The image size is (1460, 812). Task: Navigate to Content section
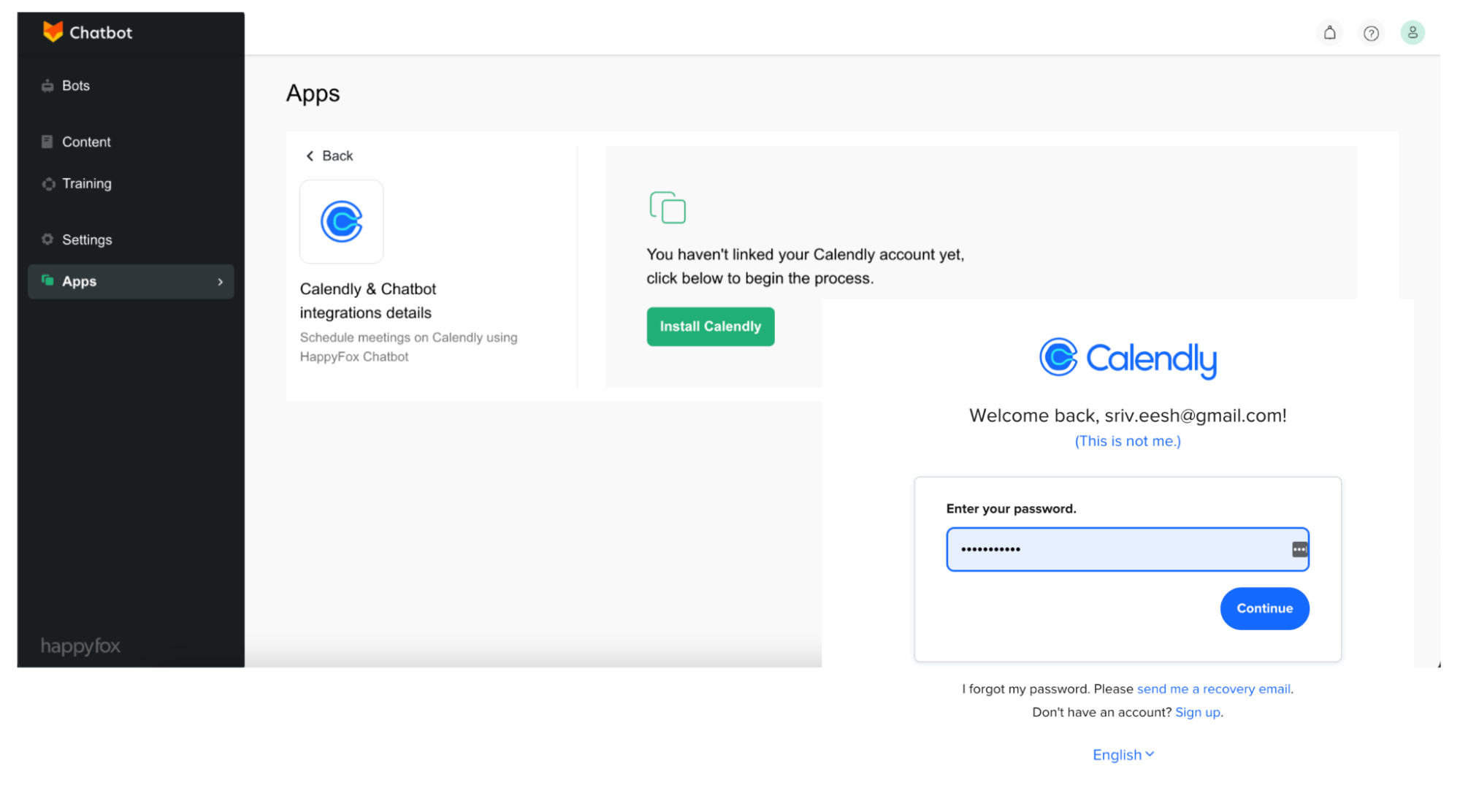(87, 141)
